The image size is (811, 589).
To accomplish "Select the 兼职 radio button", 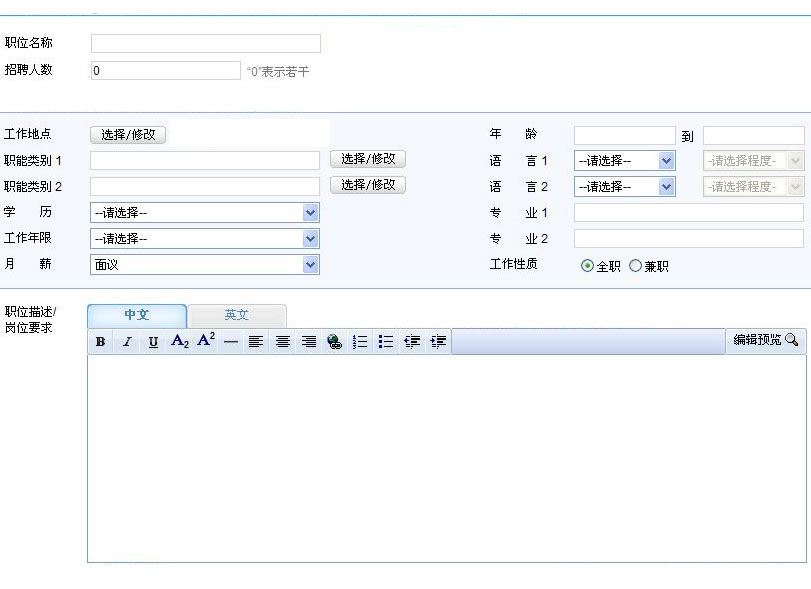I will coord(635,266).
